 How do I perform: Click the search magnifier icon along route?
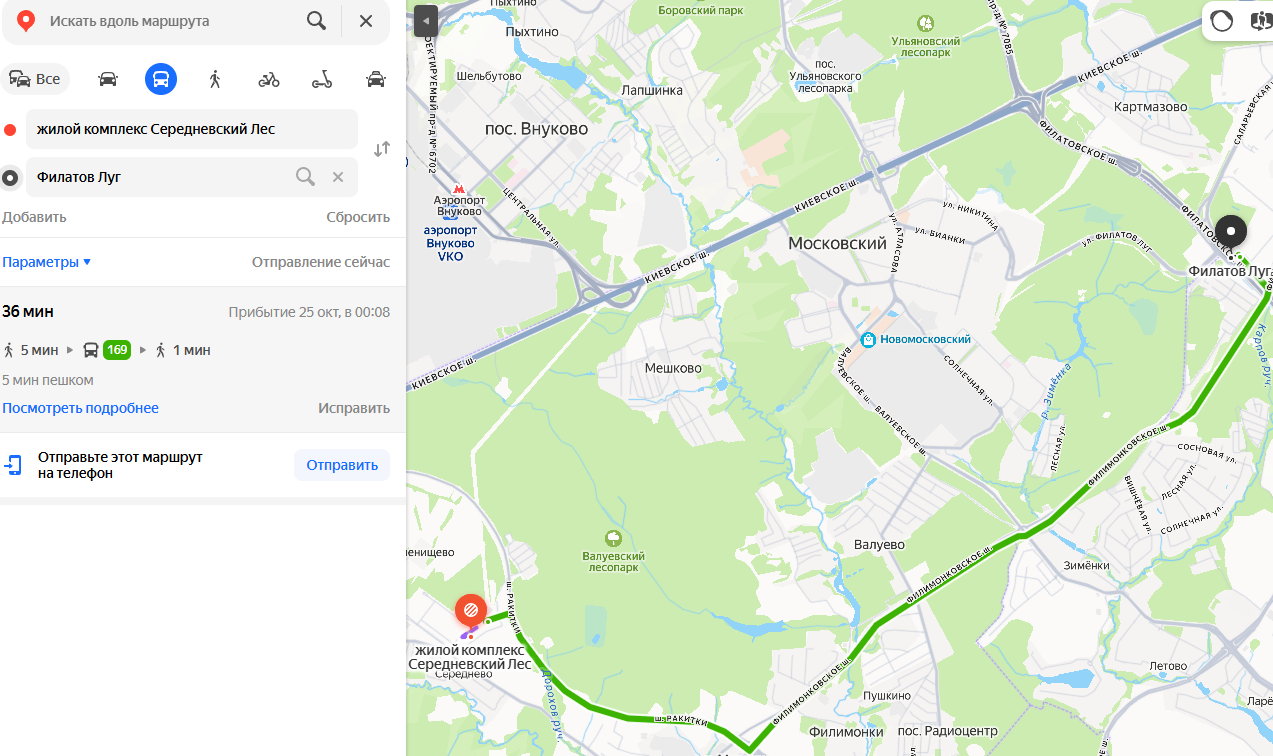coord(316,21)
